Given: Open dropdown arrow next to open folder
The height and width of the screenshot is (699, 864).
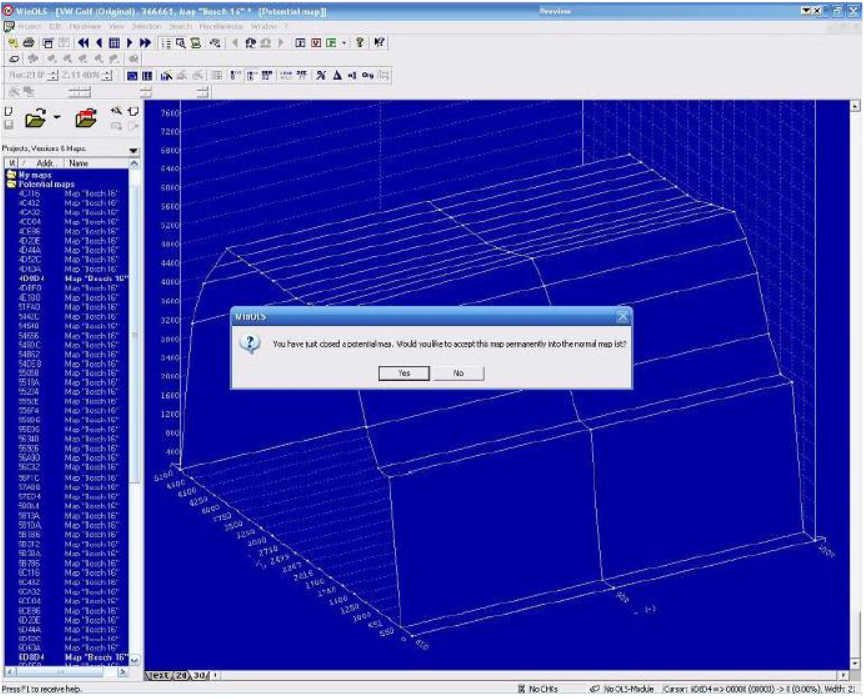Looking at the screenshot, I should (x=57, y=117).
